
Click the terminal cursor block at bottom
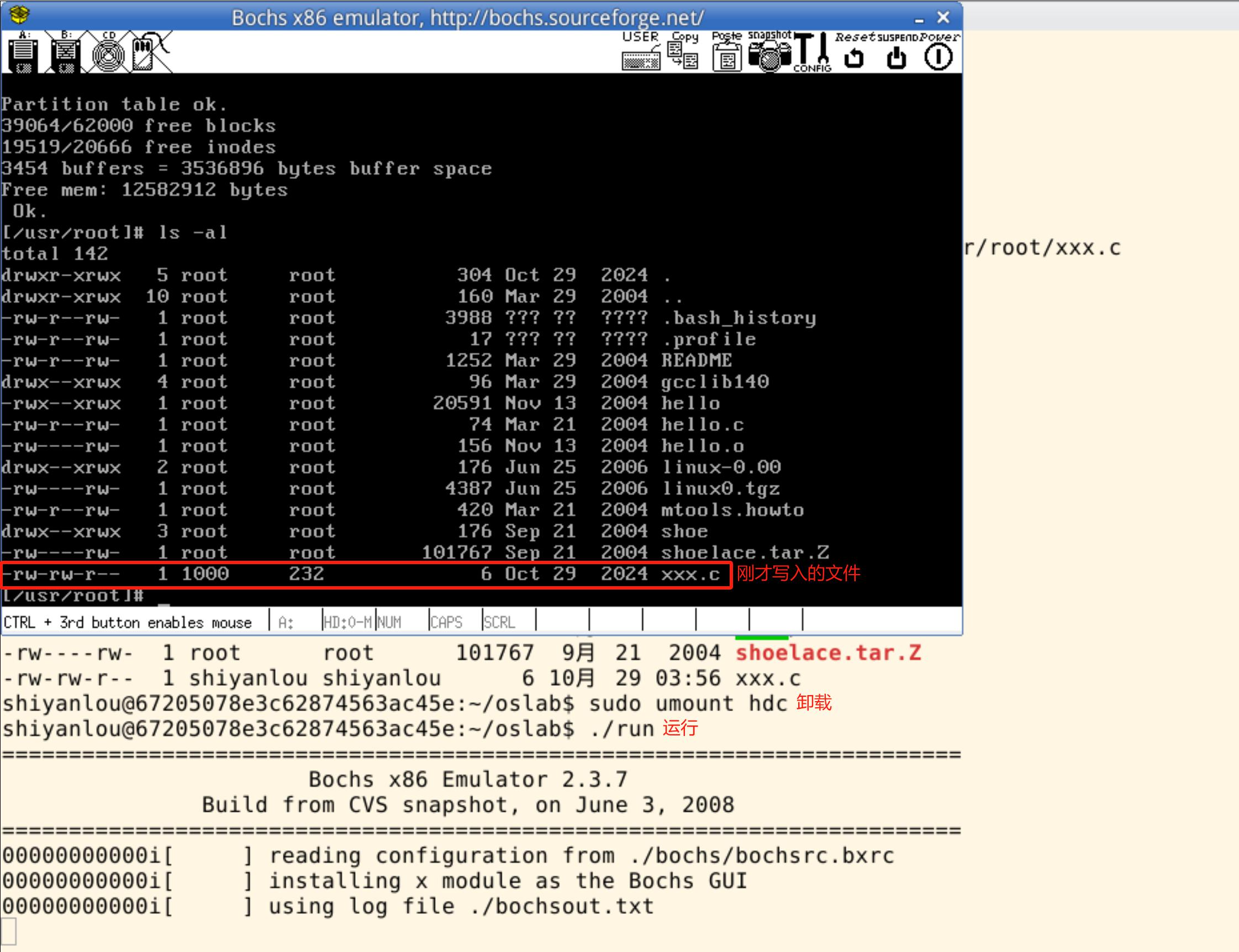coord(8,932)
